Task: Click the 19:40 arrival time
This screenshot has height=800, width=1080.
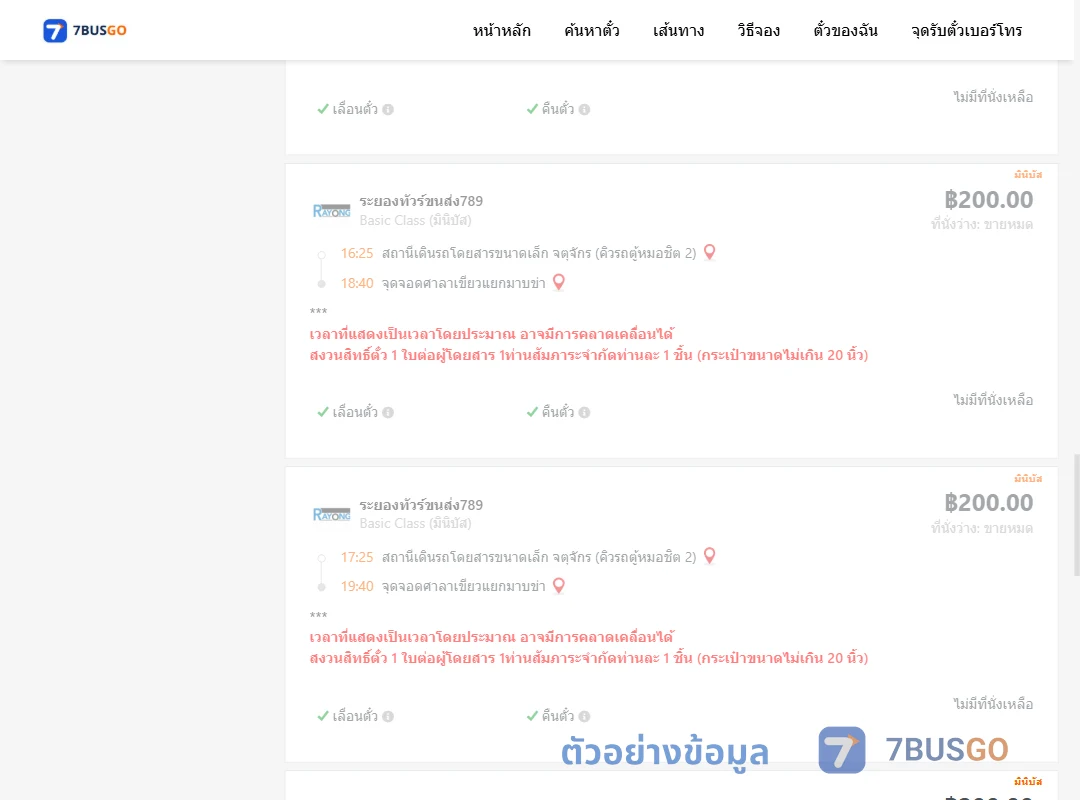Action: click(x=357, y=586)
